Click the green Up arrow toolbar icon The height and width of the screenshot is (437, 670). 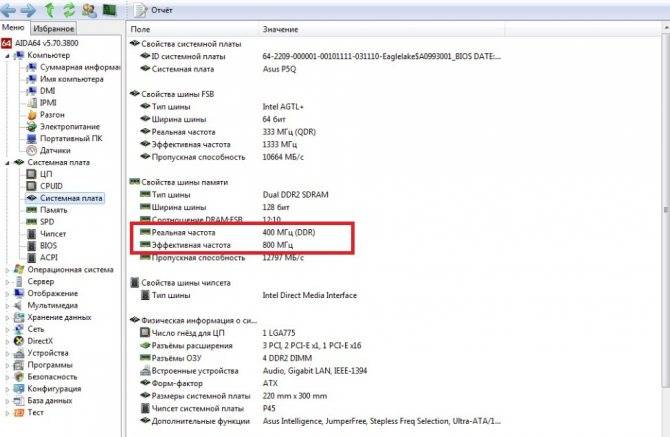[x=49, y=10]
